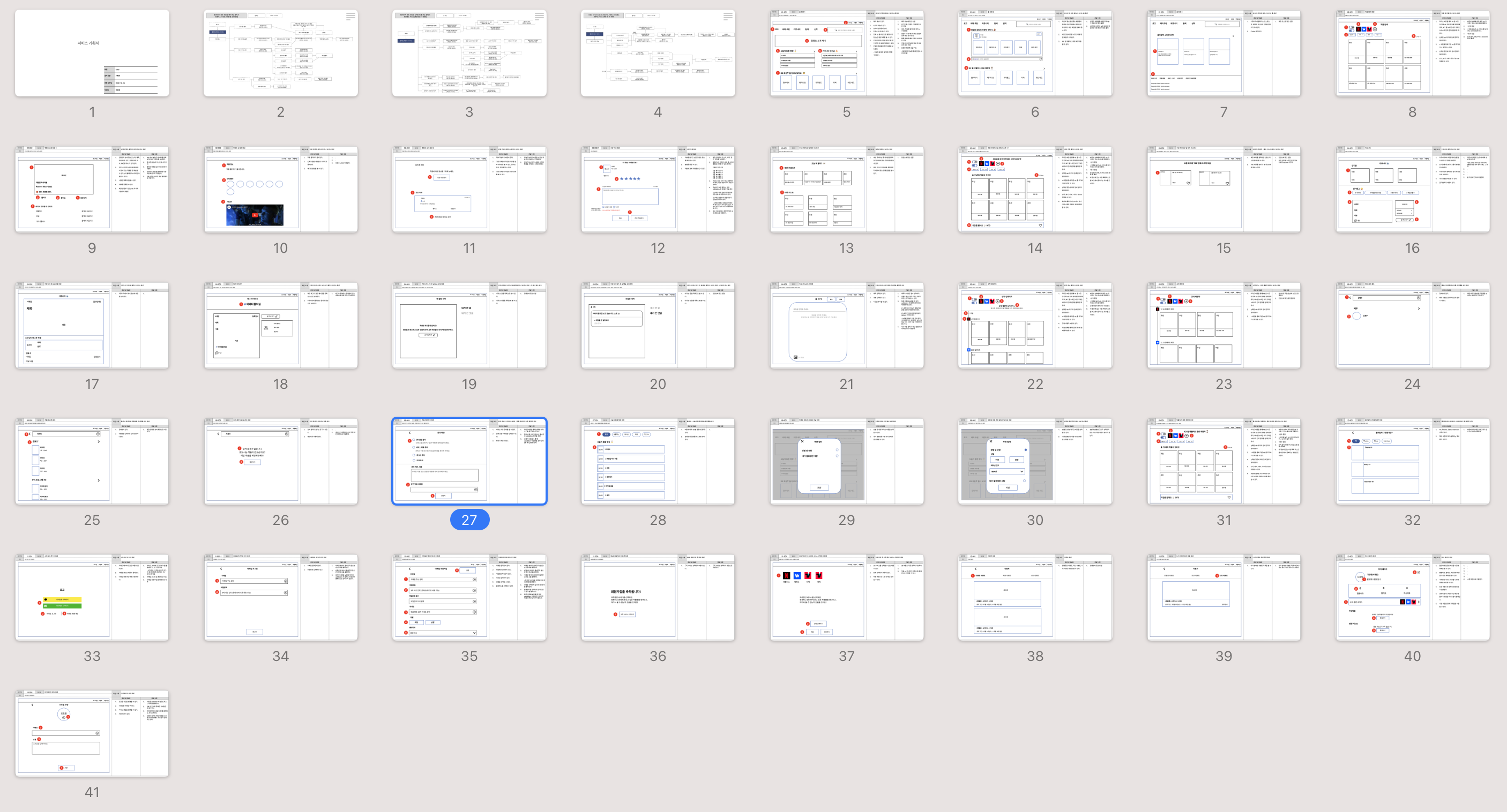Pick slide 12 star rating thumbnail
1507x812 pixels.
click(x=658, y=189)
